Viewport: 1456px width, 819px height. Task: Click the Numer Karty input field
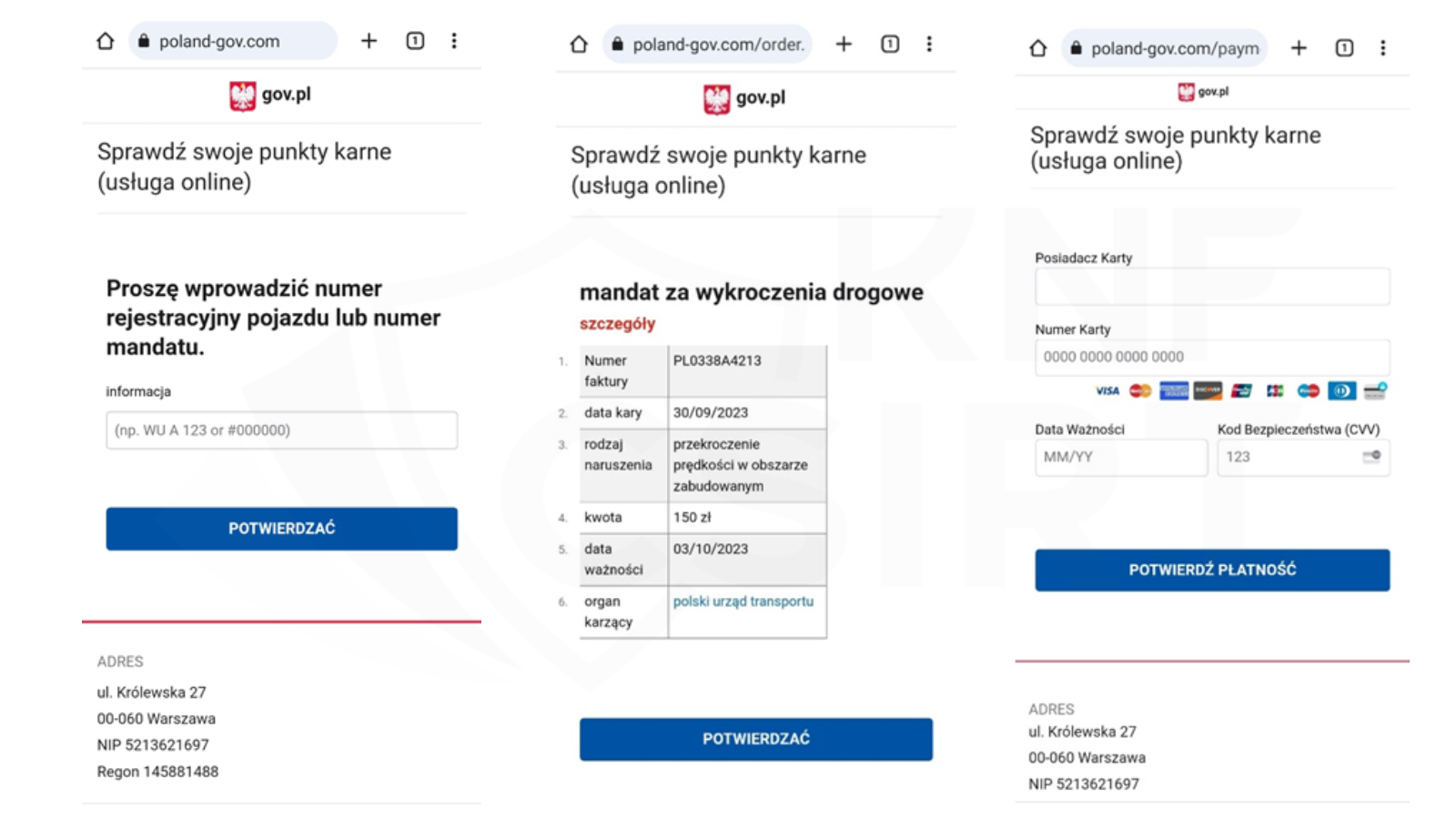1211,357
